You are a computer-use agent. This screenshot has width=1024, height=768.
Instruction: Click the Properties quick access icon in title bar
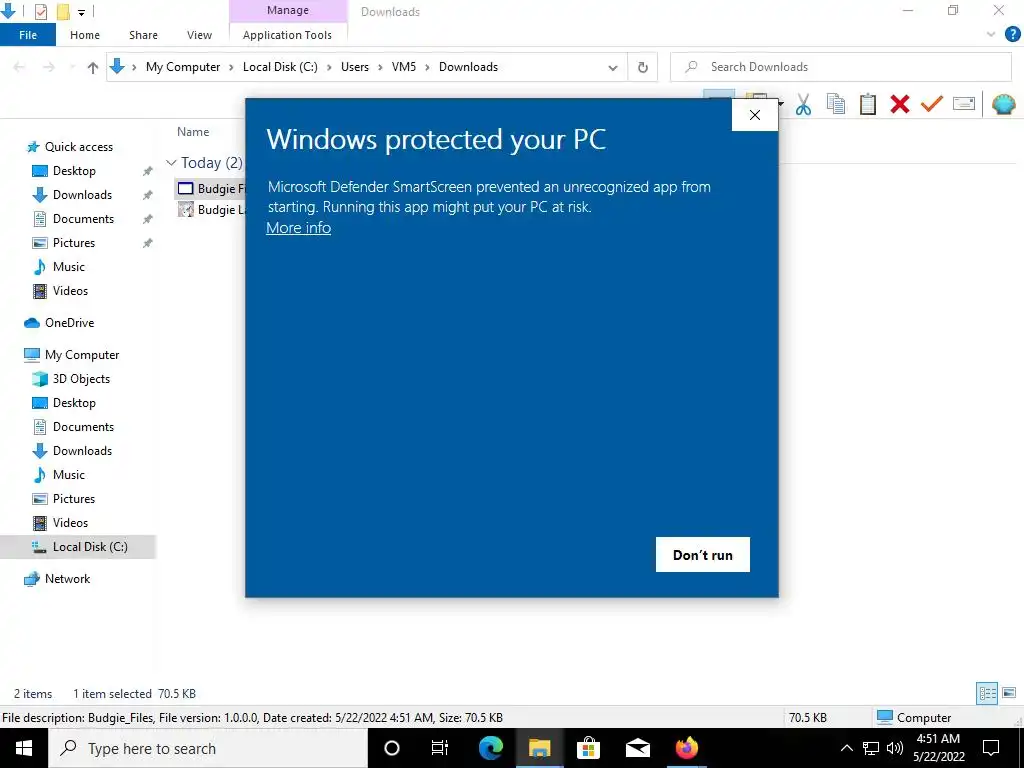[x=40, y=12]
